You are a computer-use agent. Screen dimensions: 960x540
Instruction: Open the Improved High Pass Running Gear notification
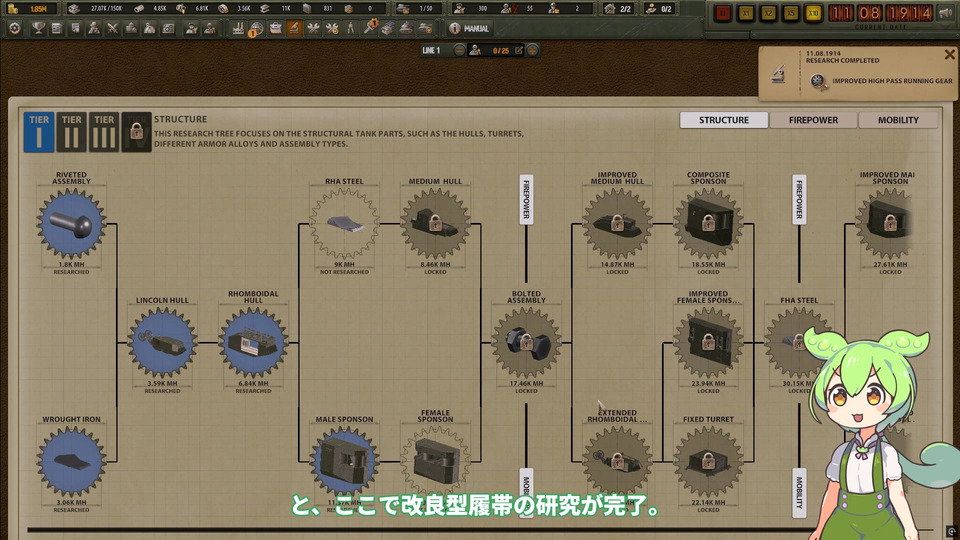pos(882,81)
